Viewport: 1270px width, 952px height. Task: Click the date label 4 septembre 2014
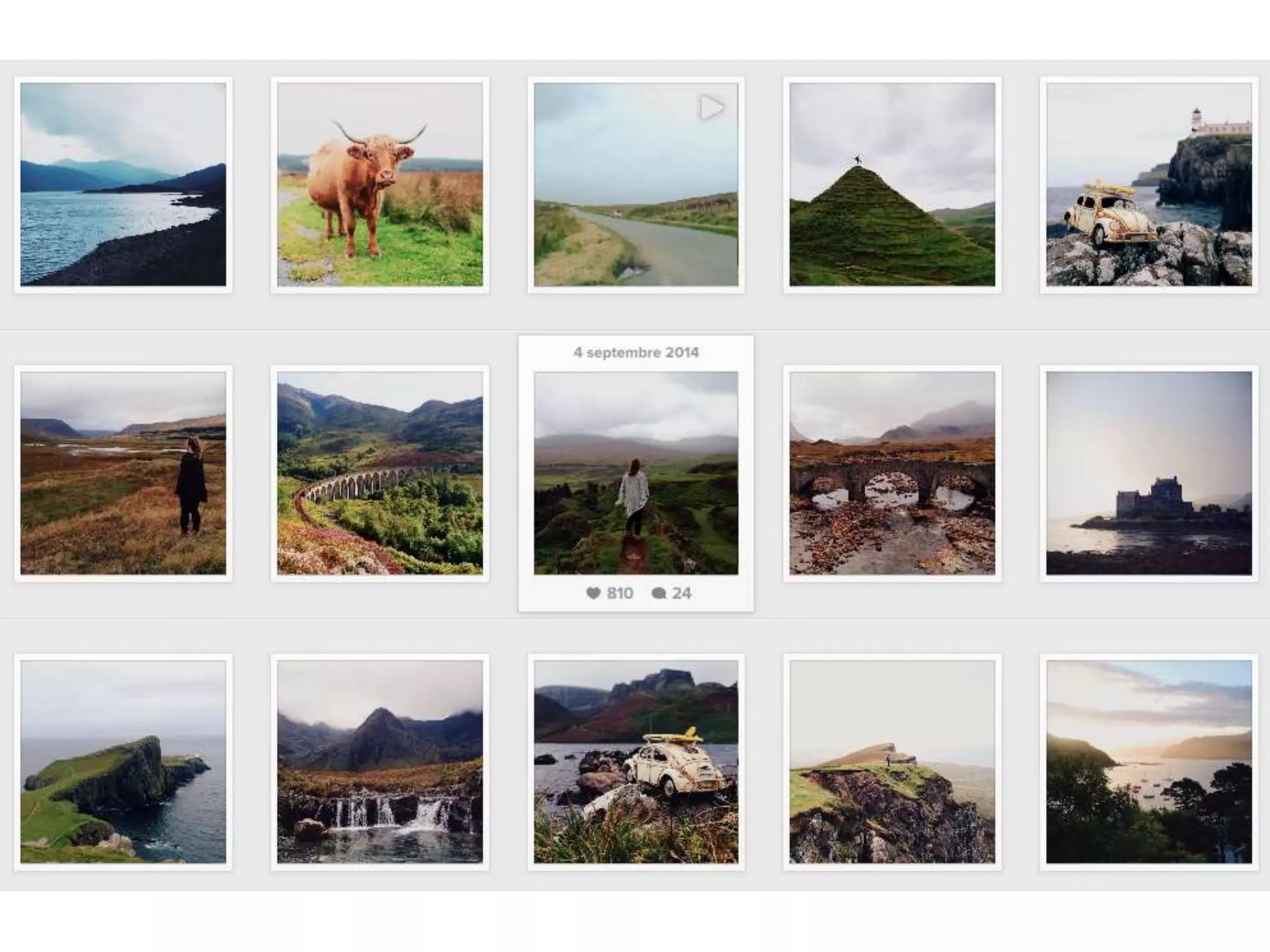tap(636, 353)
